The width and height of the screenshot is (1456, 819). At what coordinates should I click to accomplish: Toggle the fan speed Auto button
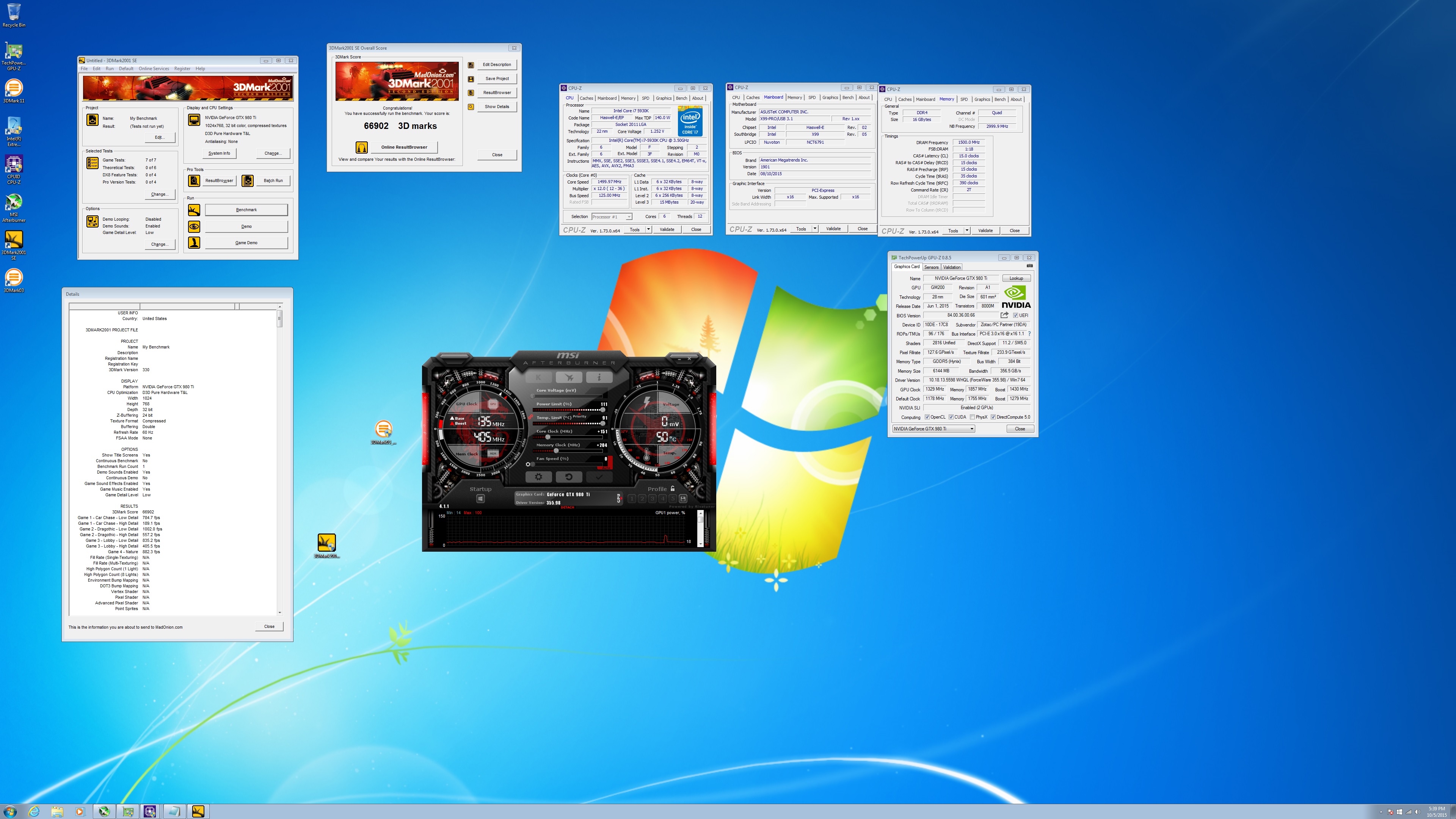(x=606, y=468)
